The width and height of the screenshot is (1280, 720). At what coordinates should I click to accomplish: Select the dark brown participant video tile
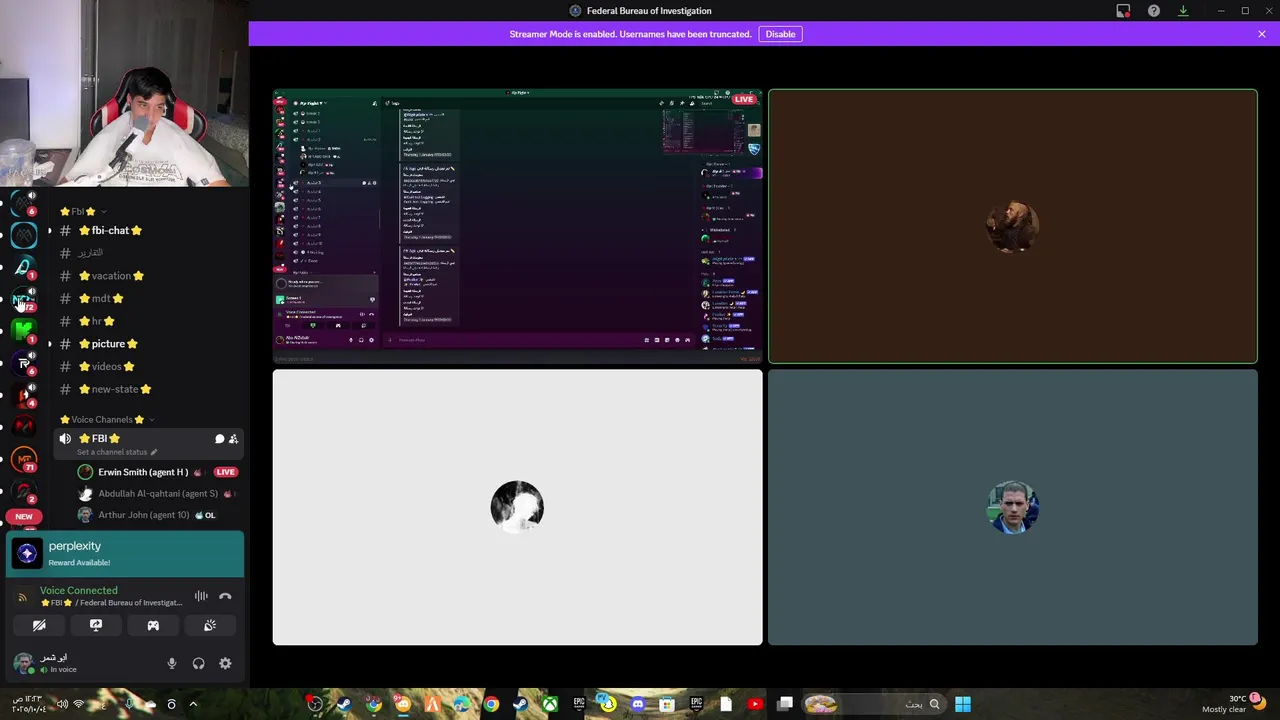click(1012, 227)
